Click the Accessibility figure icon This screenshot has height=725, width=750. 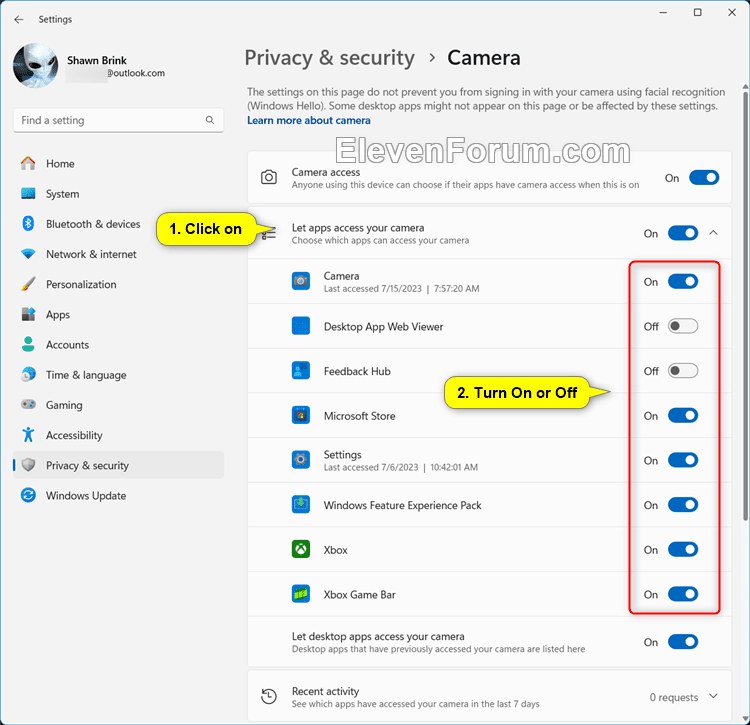[28, 435]
